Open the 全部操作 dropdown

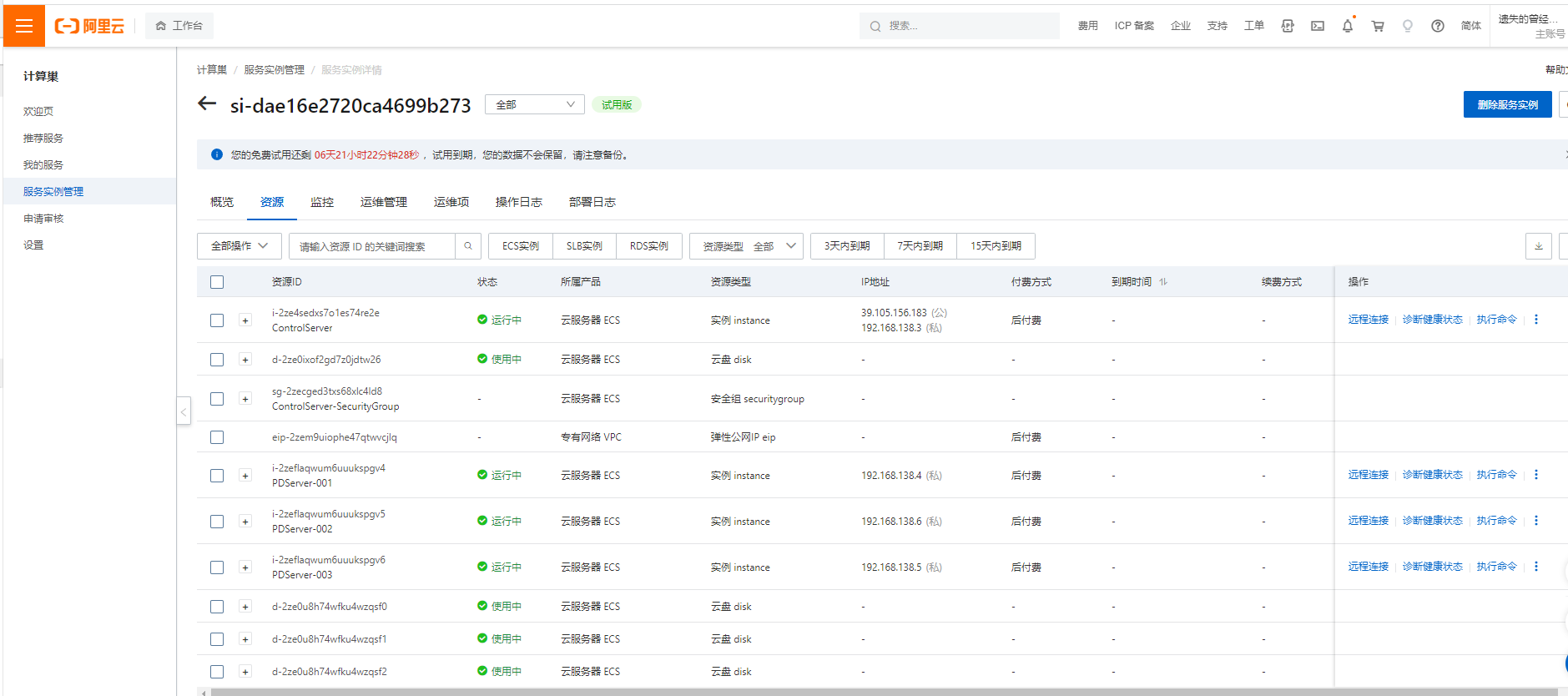tap(239, 246)
